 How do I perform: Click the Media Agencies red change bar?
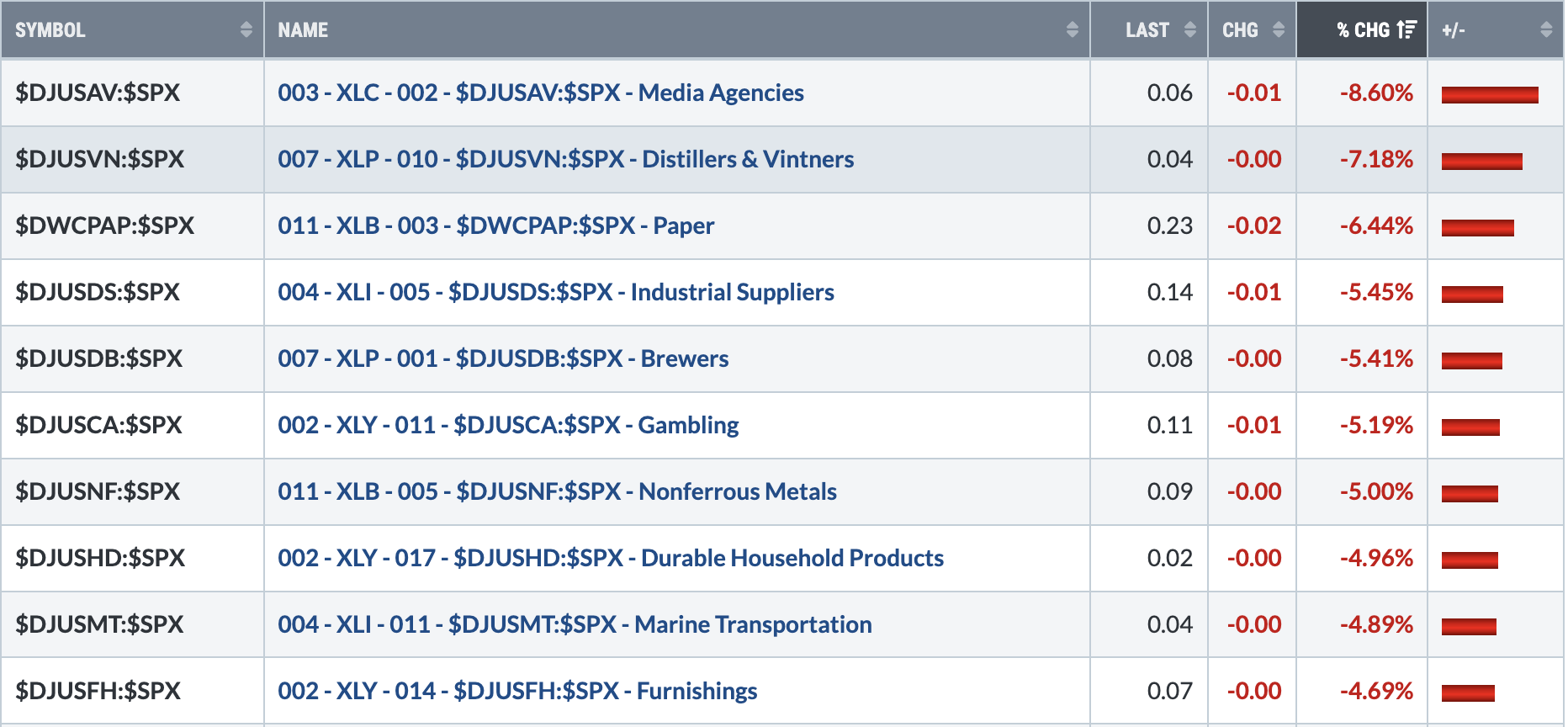coord(1490,94)
